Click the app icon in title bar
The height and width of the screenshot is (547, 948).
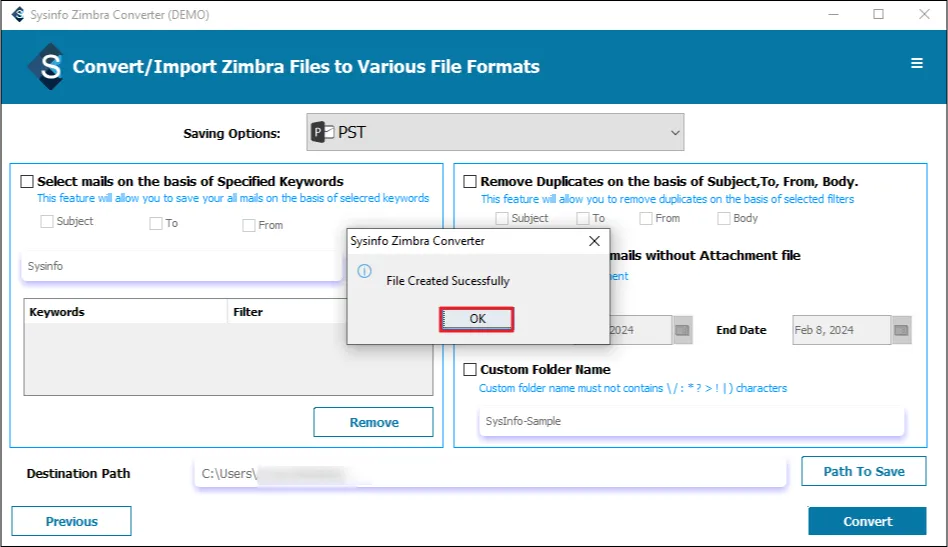point(17,15)
